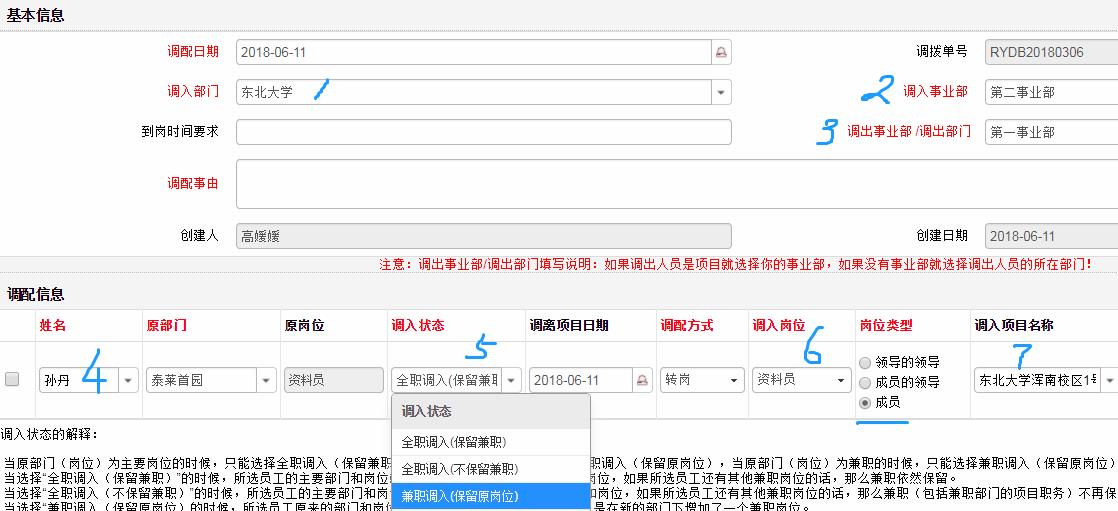Expand the 调入部门 dropdown arrow
This screenshot has width=1118, height=511.
point(721,92)
